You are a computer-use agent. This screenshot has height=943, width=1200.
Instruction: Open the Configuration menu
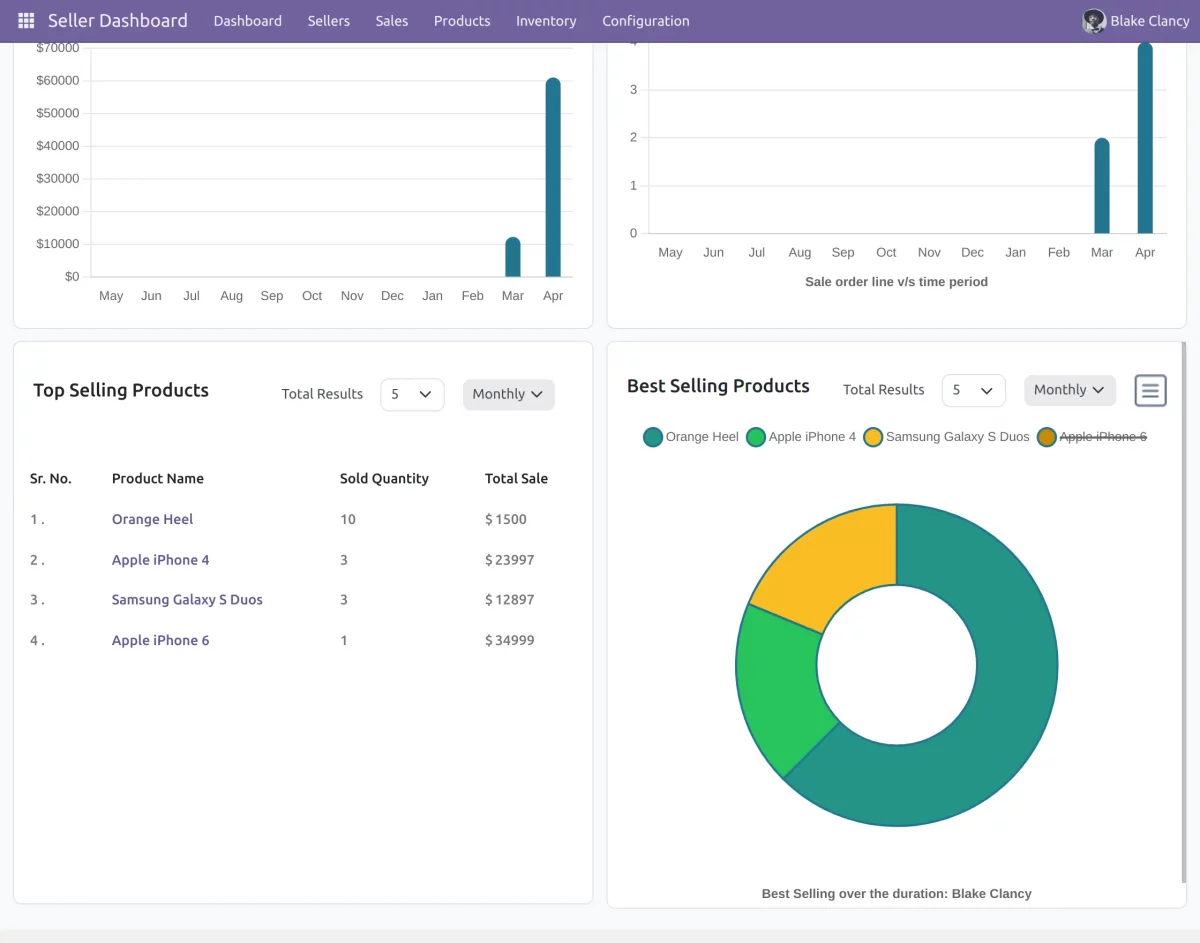(645, 20)
